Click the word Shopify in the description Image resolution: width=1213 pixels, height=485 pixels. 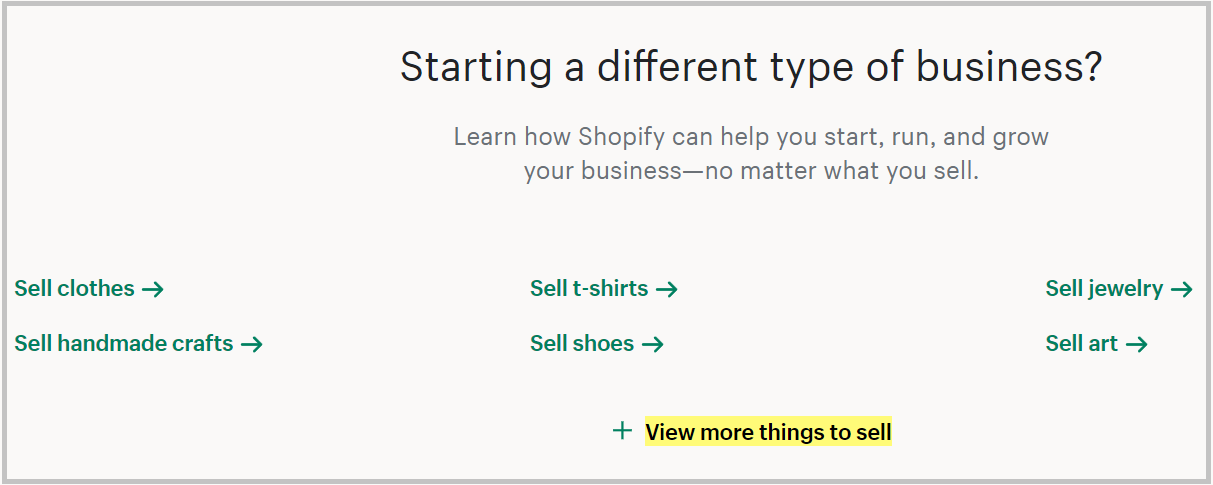pyautogui.click(x=622, y=136)
